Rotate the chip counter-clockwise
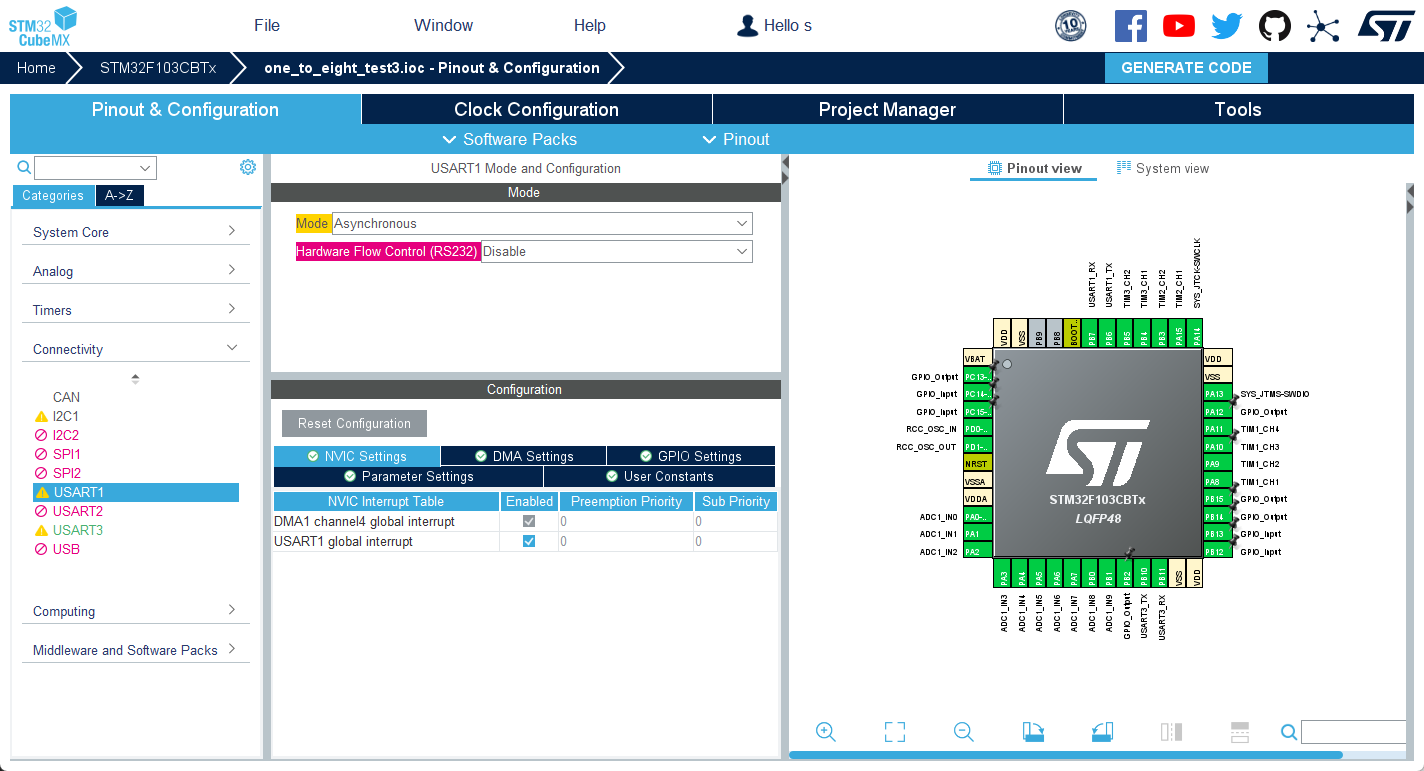 pyautogui.click(x=1102, y=732)
